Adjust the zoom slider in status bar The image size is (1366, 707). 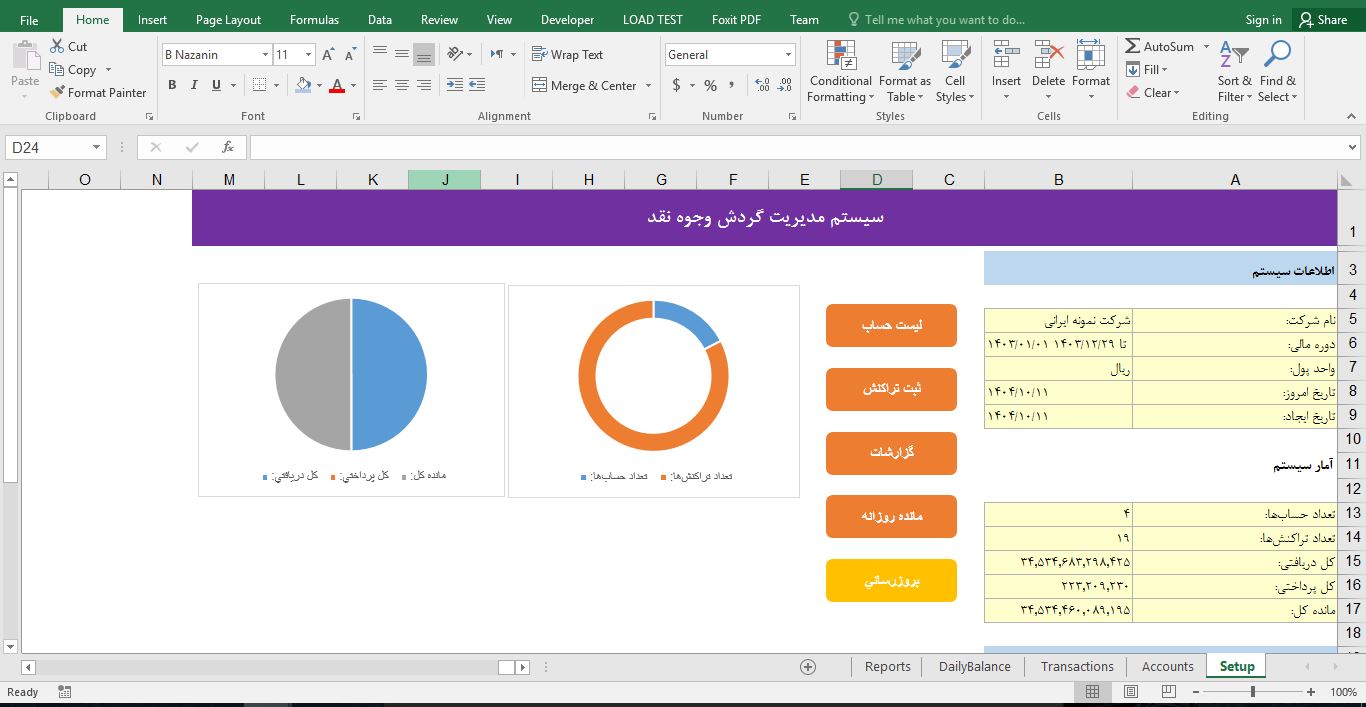(x=1252, y=692)
